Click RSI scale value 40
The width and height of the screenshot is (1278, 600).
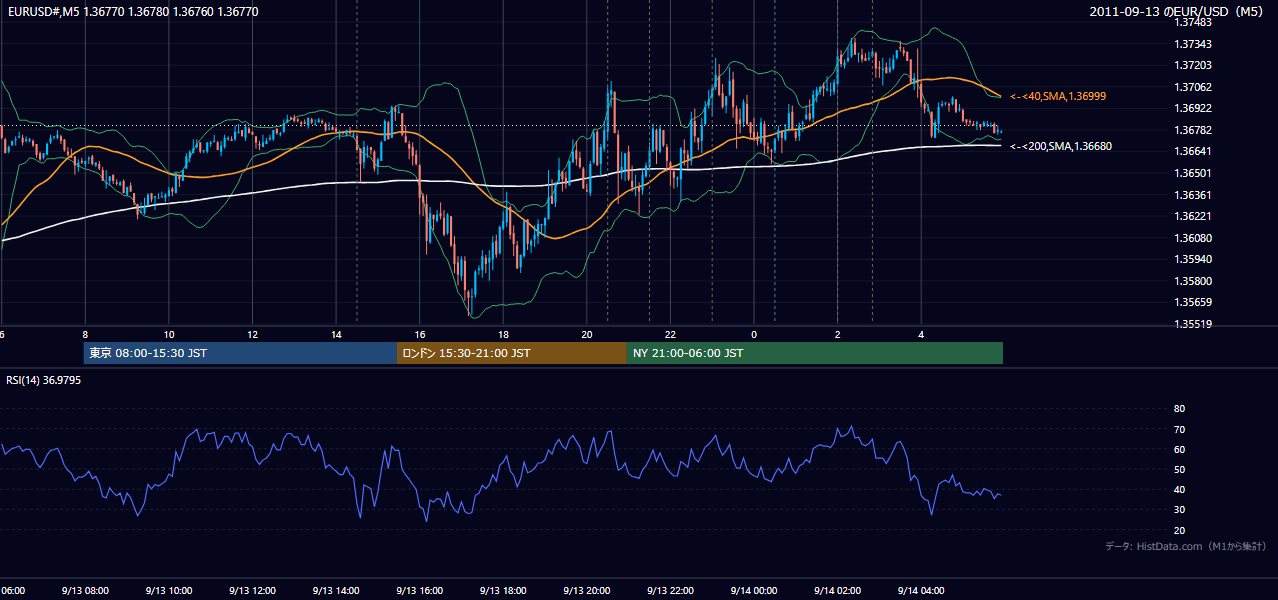pyautogui.click(x=1179, y=489)
